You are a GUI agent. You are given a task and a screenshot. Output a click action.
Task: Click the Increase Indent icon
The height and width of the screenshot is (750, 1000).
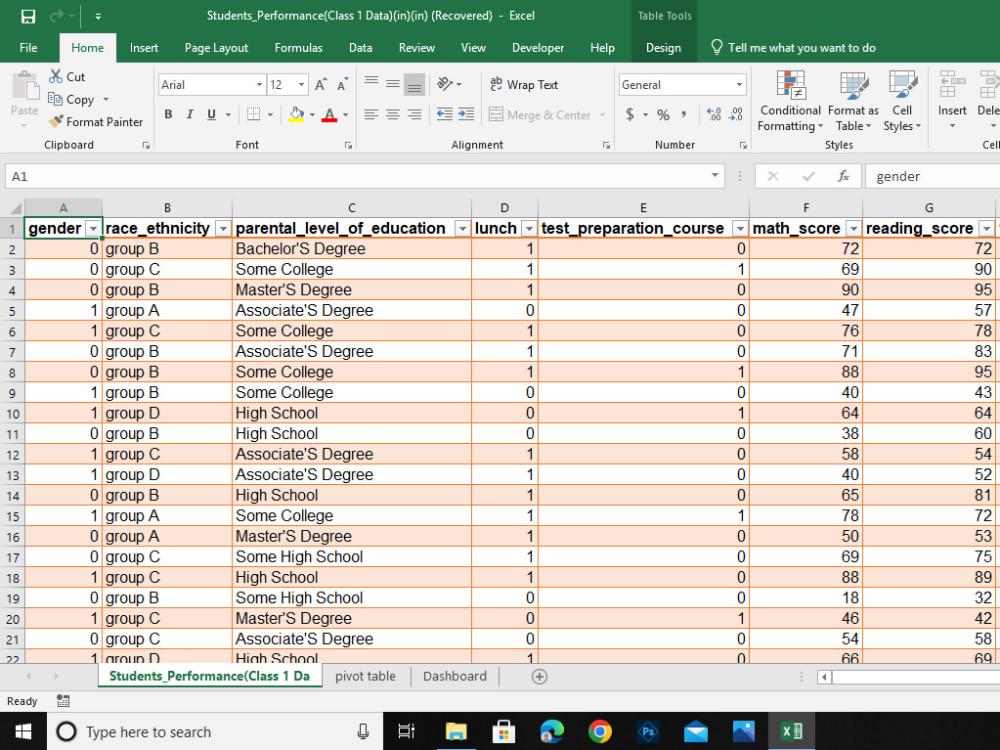466,114
